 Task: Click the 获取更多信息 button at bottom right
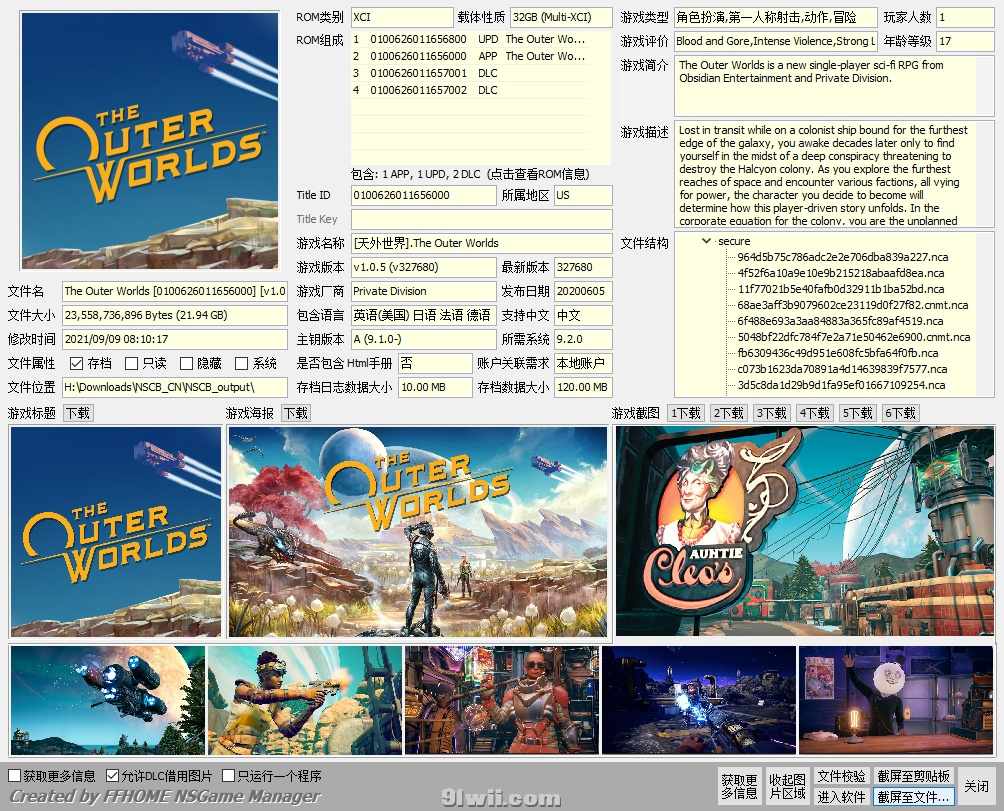(740, 787)
